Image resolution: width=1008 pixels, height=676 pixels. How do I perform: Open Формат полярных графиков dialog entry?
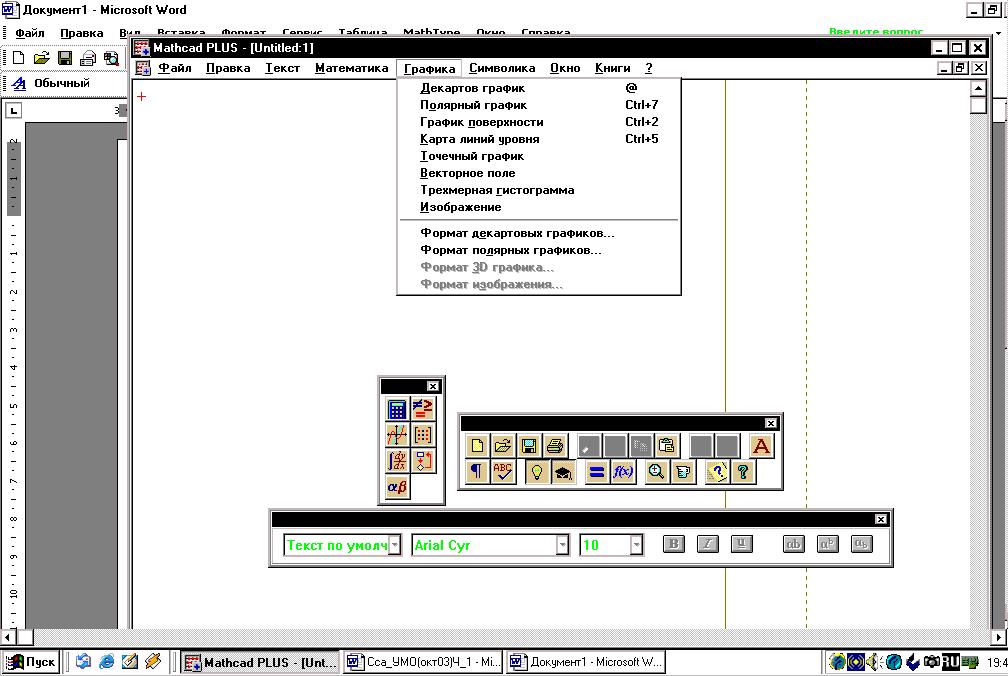[539, 250]
